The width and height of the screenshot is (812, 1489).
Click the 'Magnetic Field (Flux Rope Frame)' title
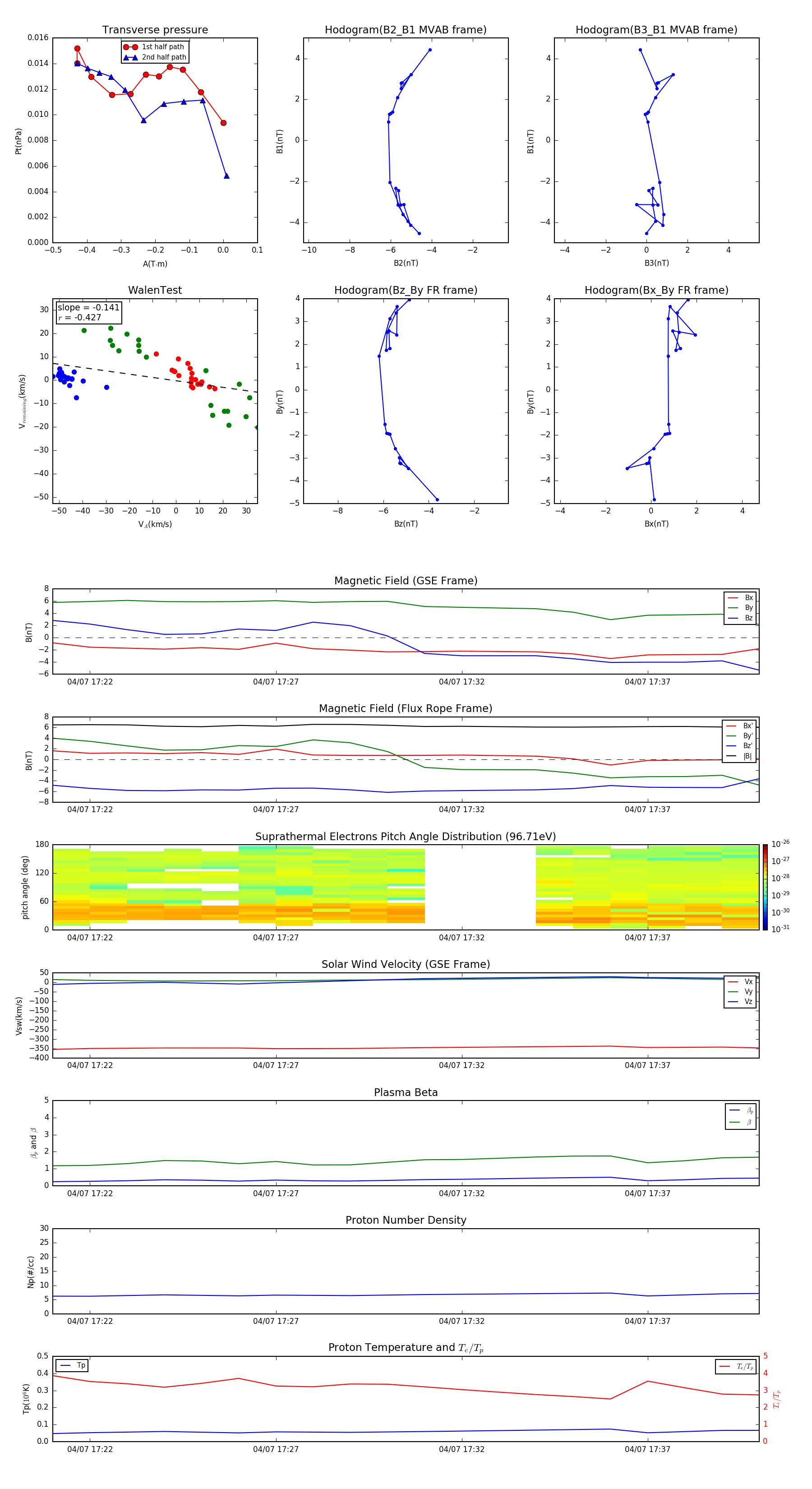(x=406, y=709)
